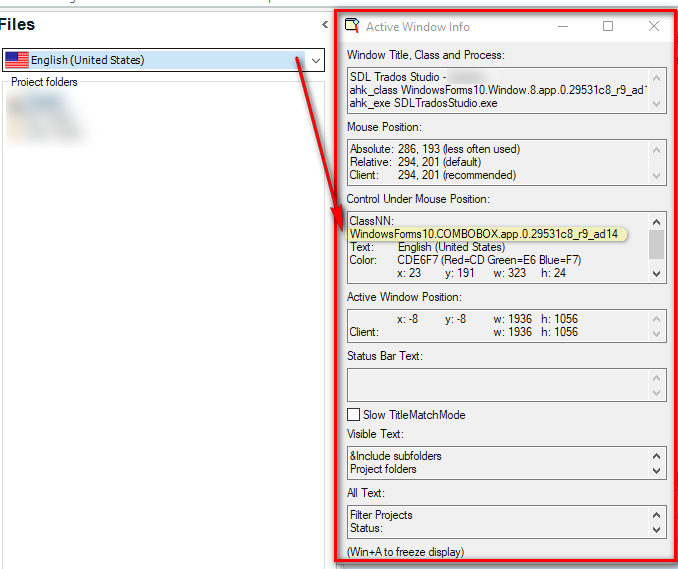Open the English (United States) dropdown arrow
The height and width of the screenshot is (569, 678).
(x=315, y=61)
